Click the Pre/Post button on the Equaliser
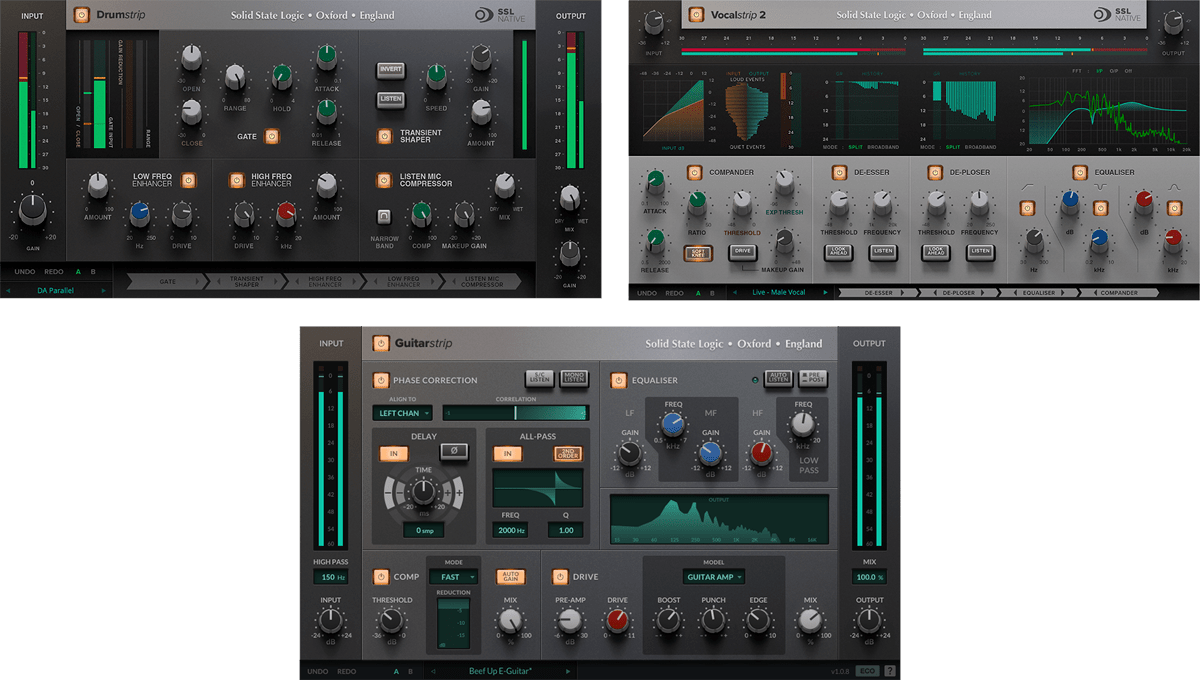The height and width of the screenshot is (680, 1200). 814,379
